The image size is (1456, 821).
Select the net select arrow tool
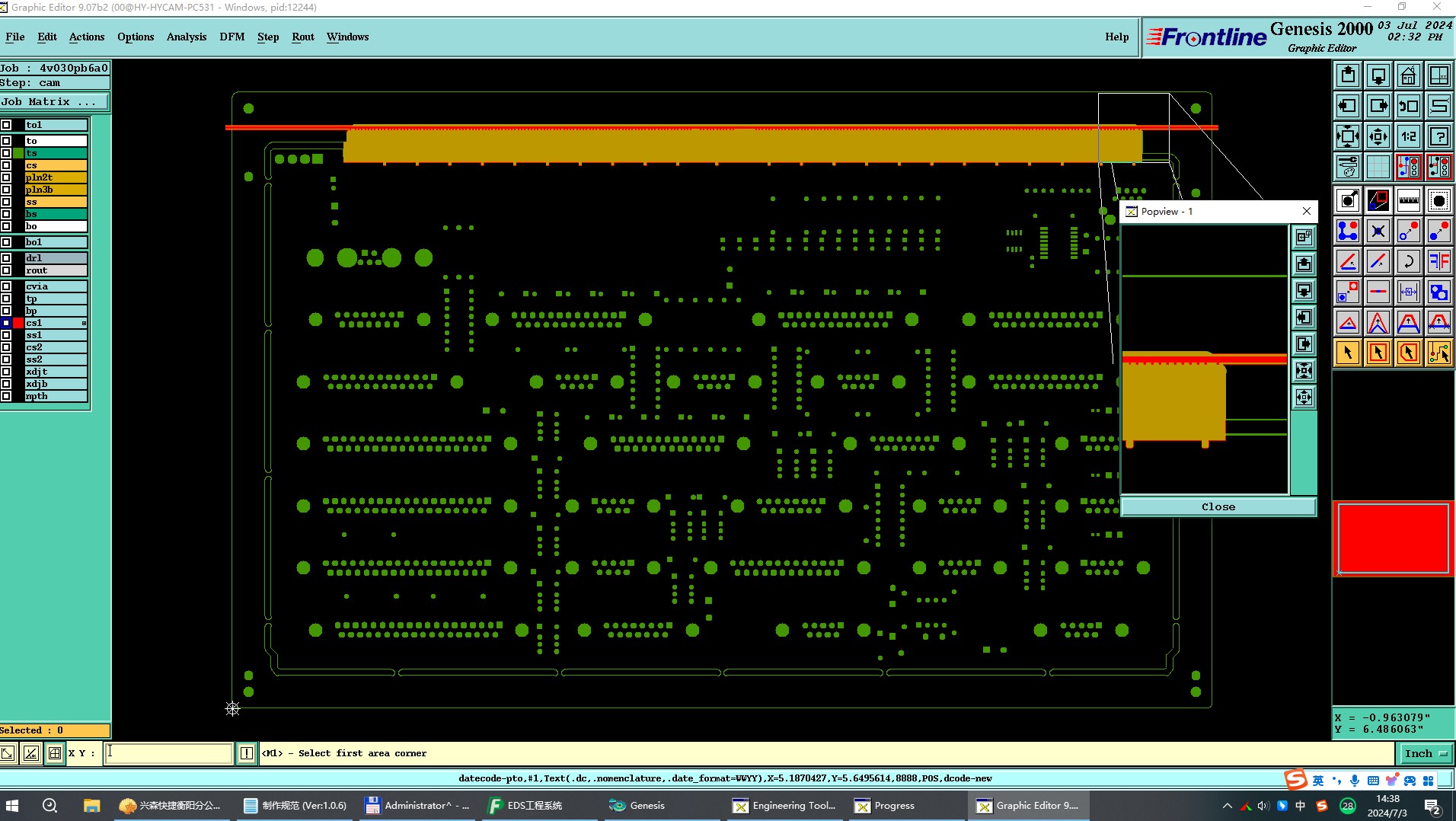coord(1439,353)
